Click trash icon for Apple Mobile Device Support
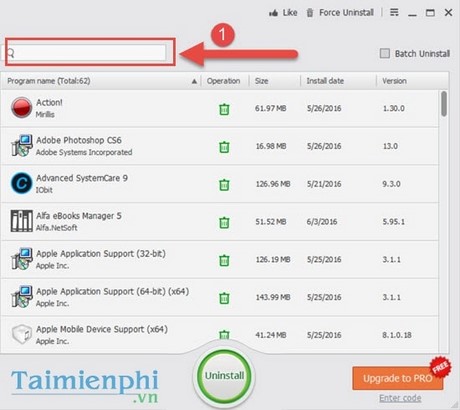 click(224, 334)
